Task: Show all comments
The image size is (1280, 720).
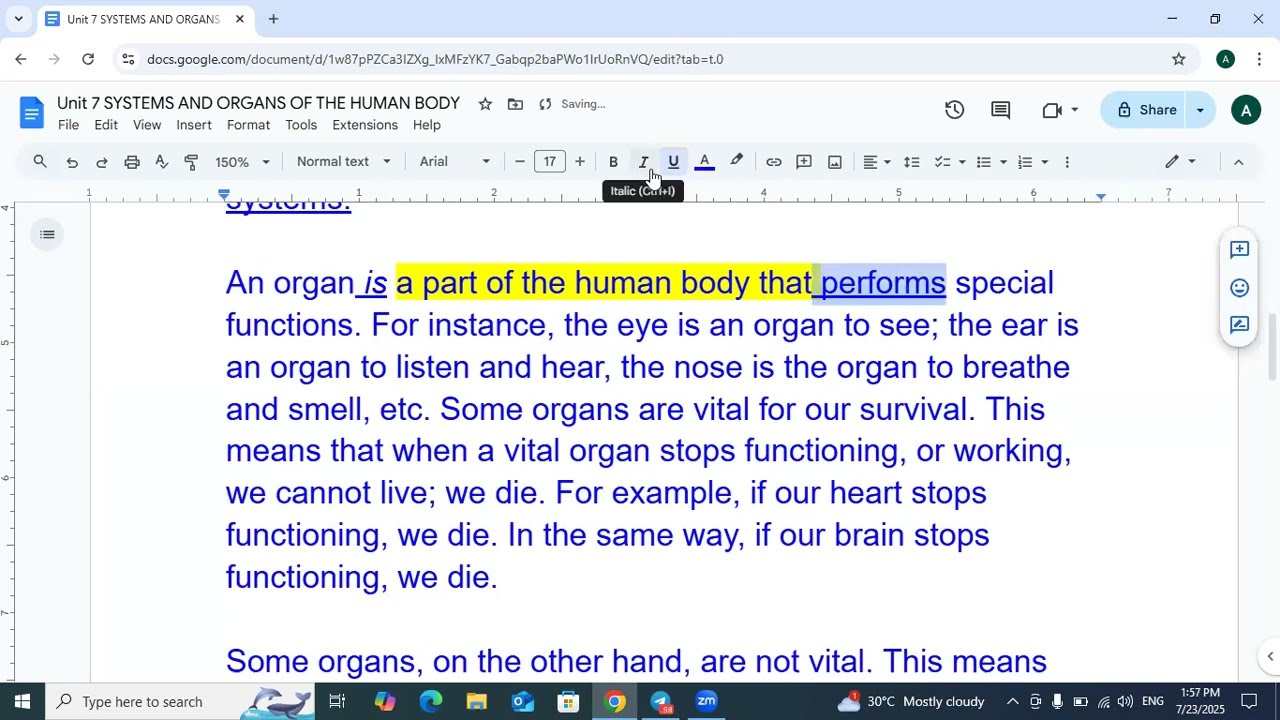Action: click(x=1000, y=110)
